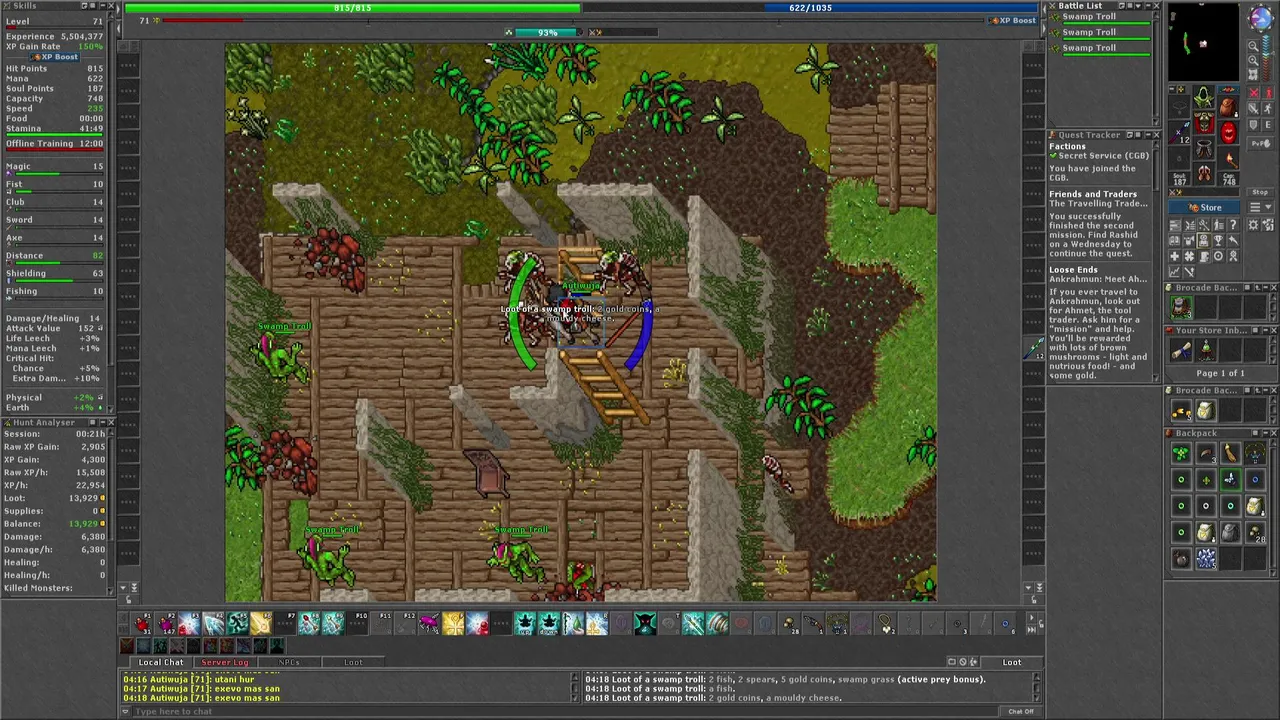
Task: Click the Quest Tracker scrollbar down arrow
Action: click(x=1156, y=378)
